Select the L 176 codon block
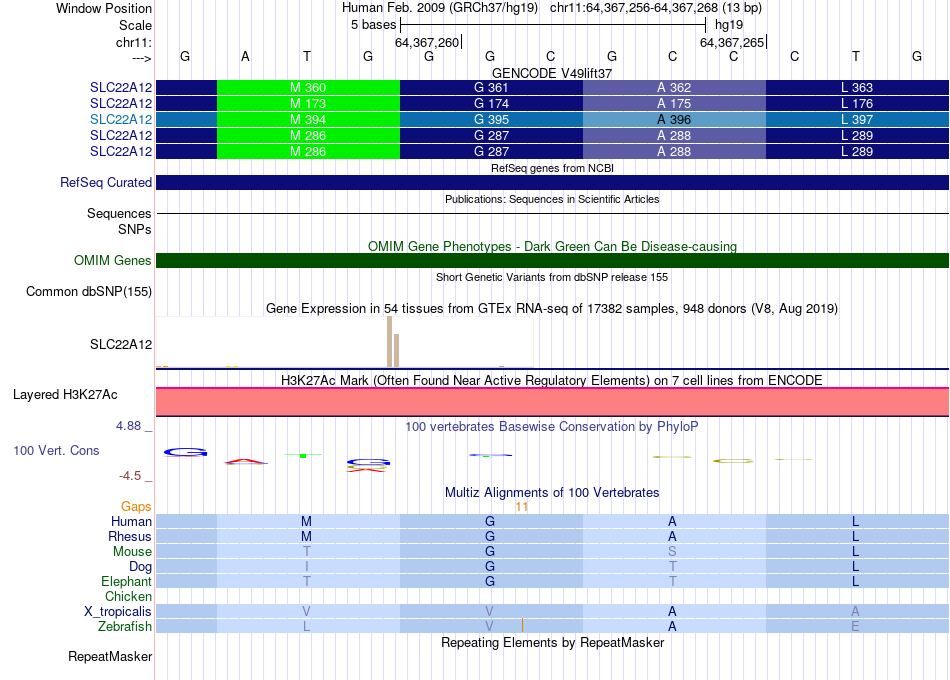Image resolution: width=950 pixels, height=680 pixels. click(857, 104)
